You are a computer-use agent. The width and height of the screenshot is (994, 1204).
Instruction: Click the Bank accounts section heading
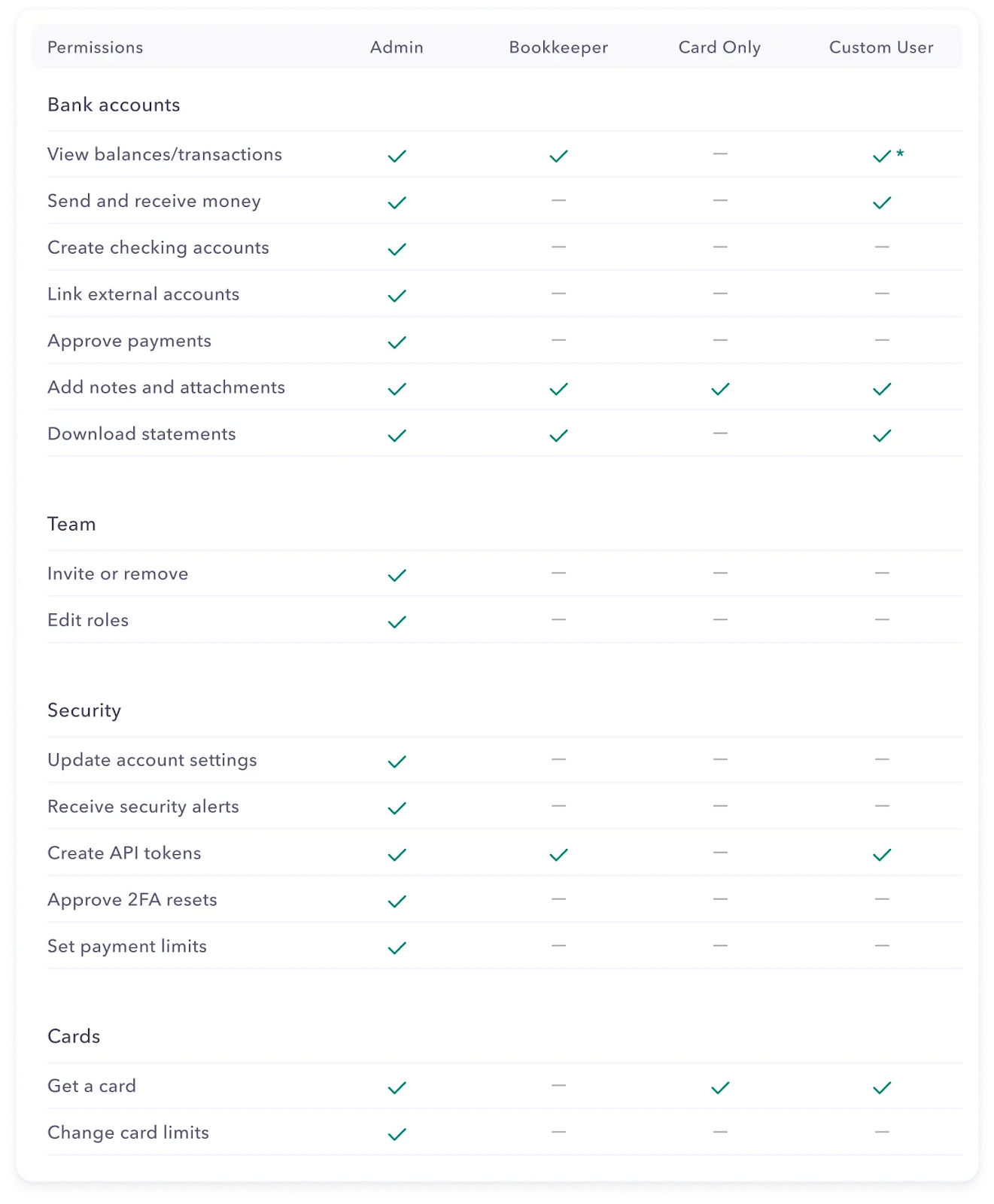click(114, 105)
